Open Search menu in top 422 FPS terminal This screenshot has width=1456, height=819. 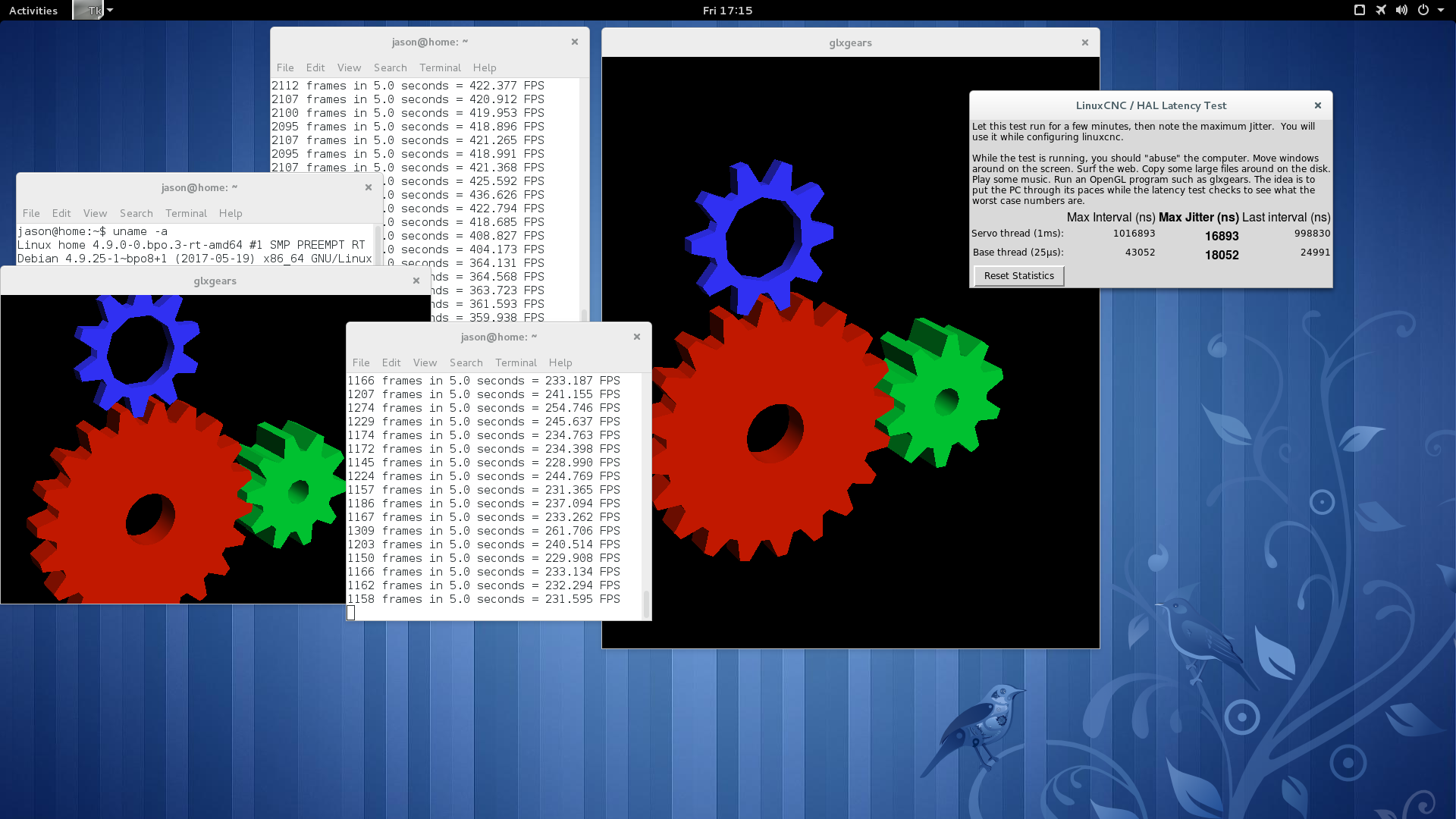click(x=390, y=67)
